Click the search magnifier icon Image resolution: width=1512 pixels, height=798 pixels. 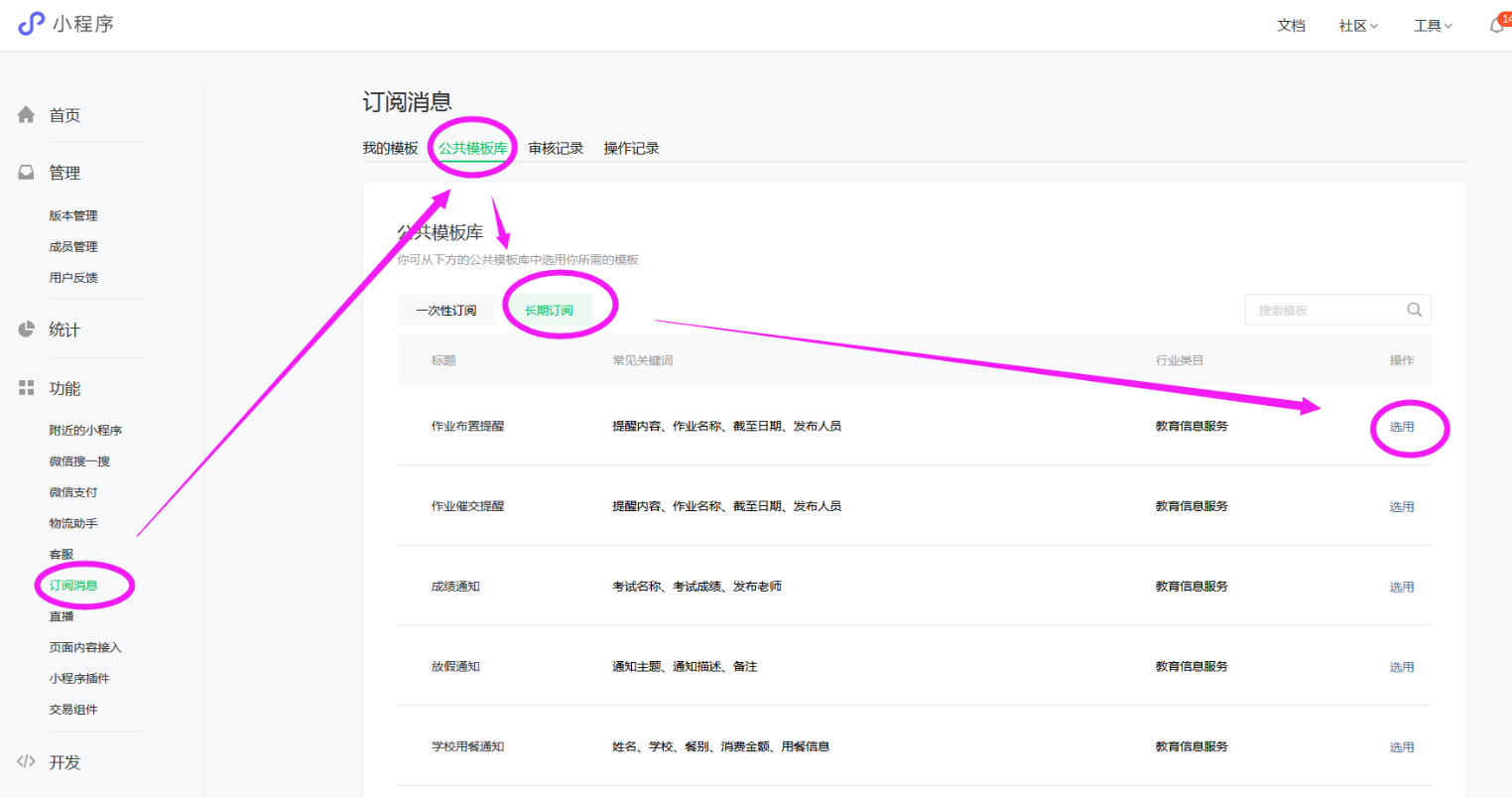1414,310
